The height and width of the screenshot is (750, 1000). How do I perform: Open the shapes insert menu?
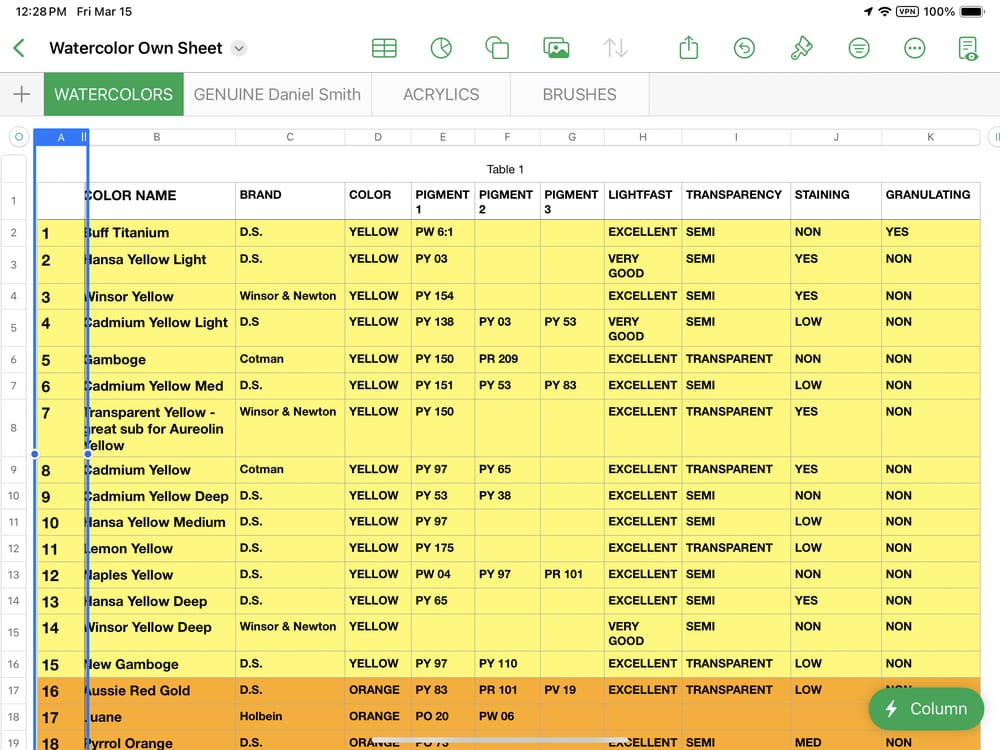[497, 48]
